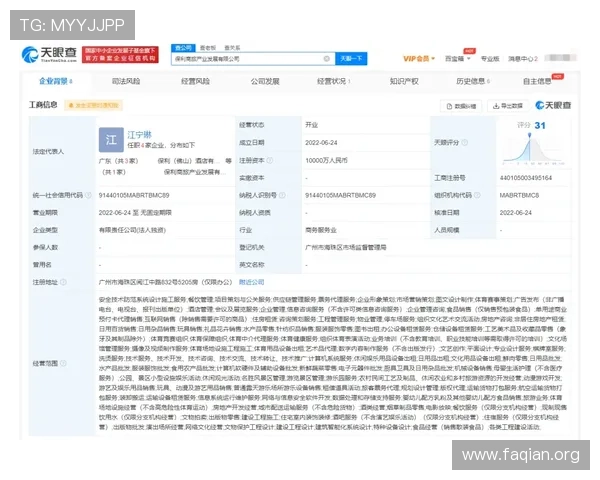Click the 登记机关 value 广州市海珠区市场监督管理局
The image size is (600, 480).
[346, 248]
